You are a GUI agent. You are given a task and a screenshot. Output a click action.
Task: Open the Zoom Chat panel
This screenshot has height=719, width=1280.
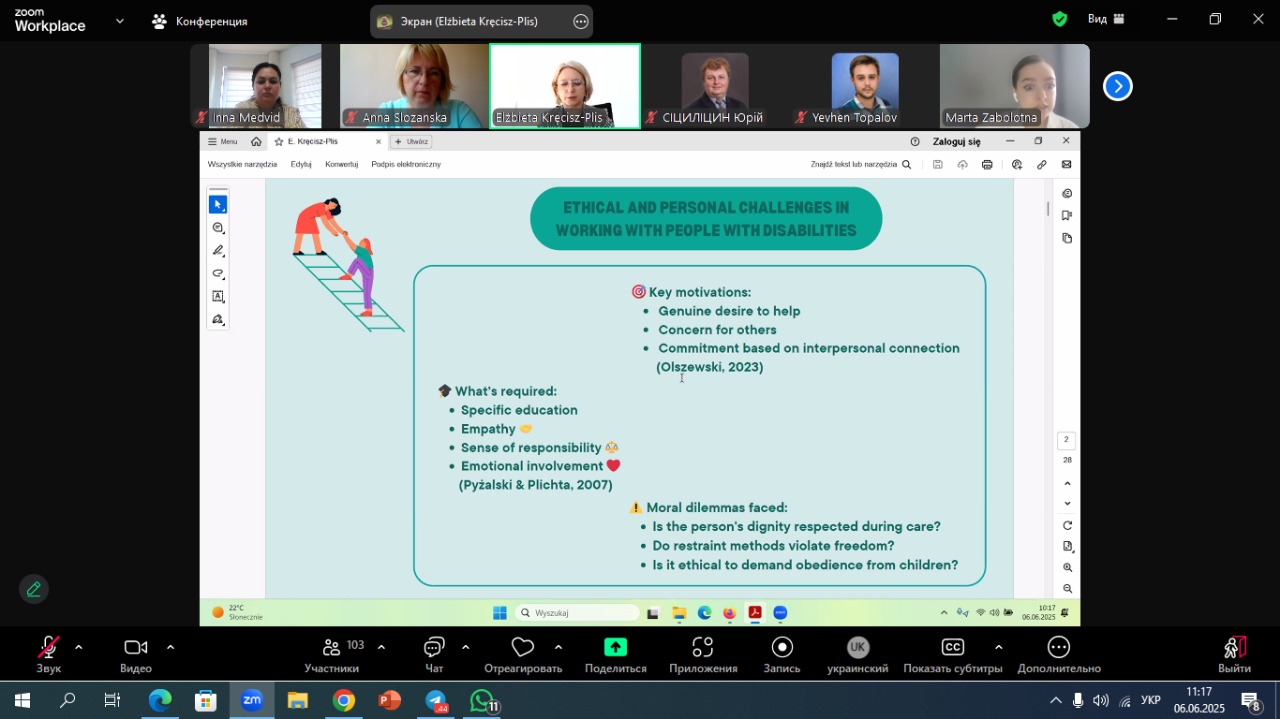click(433, 654)
